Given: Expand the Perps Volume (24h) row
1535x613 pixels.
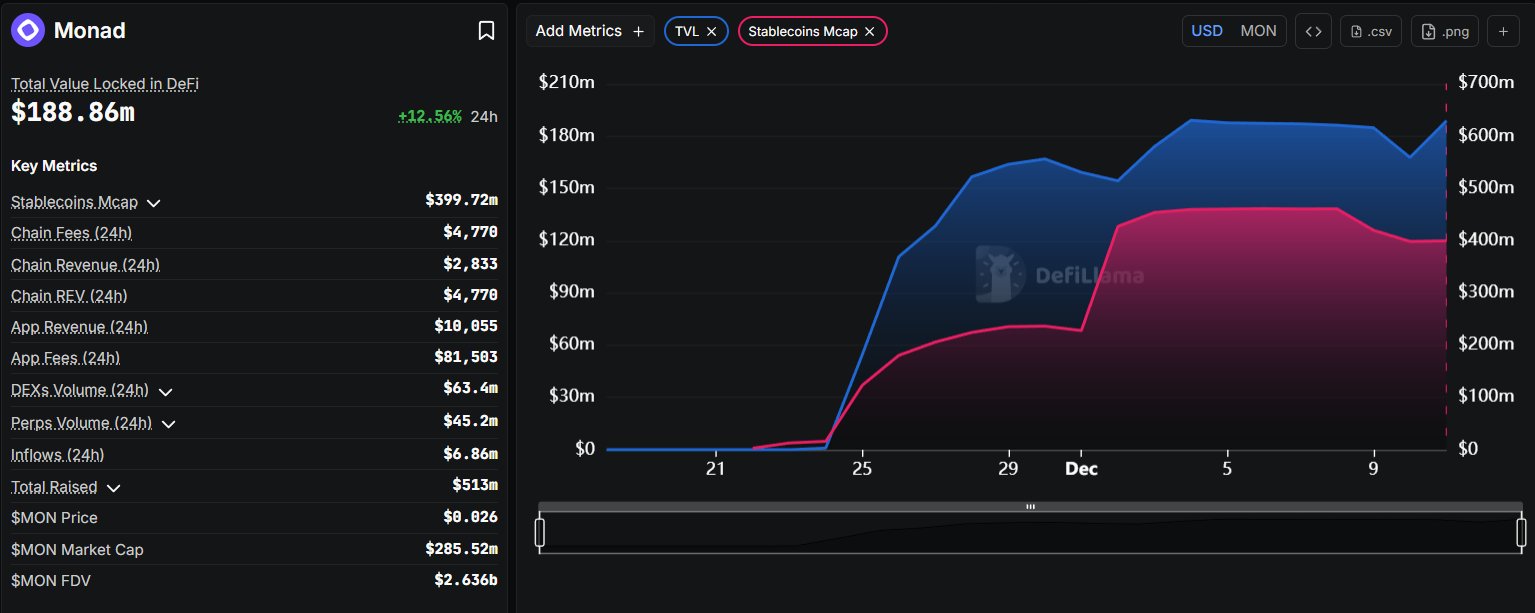Looking at the screenshot, I should pyautogui.click(x=168, y=424).
